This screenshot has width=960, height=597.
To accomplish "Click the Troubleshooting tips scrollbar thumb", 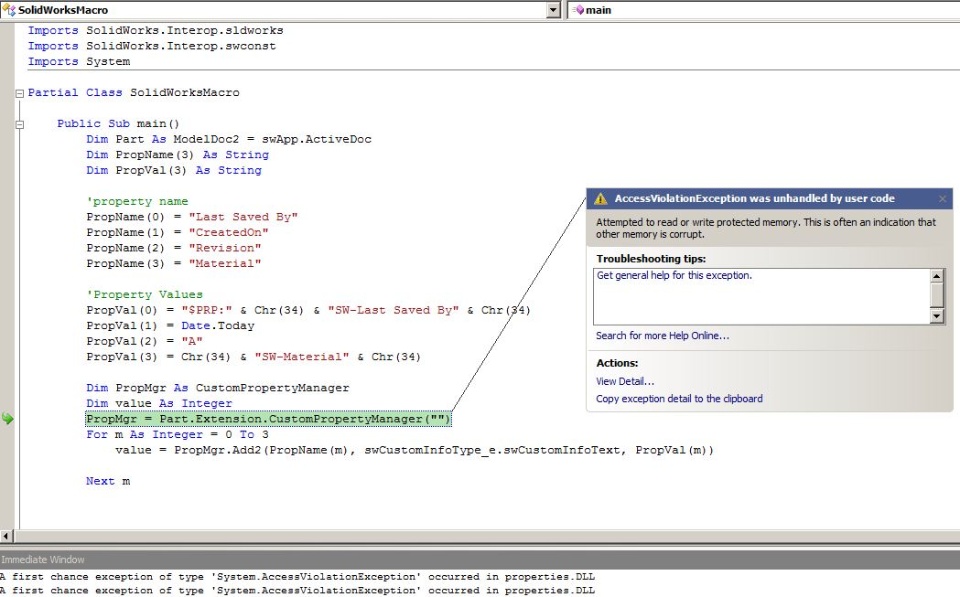I will (x=937, y=295).
